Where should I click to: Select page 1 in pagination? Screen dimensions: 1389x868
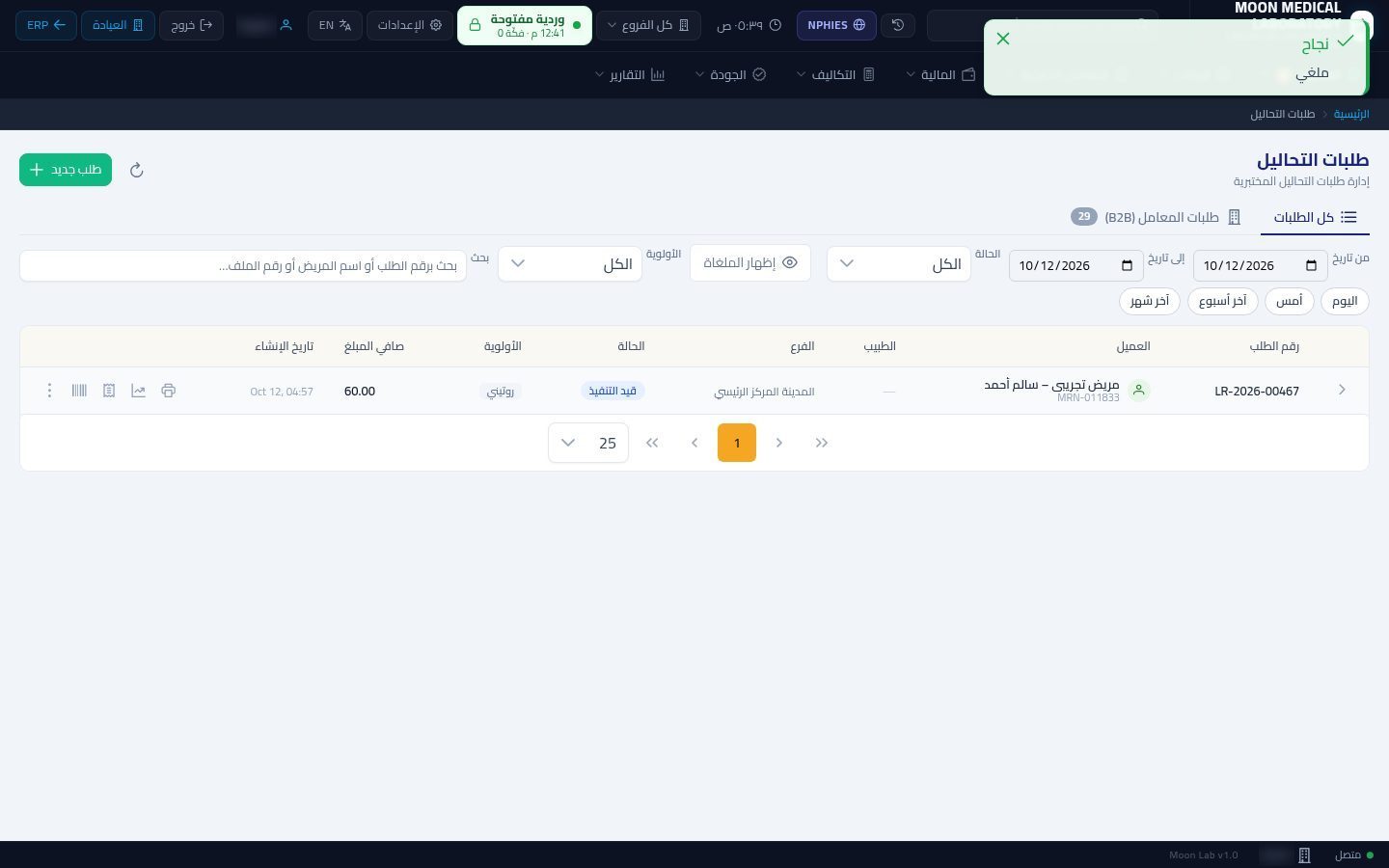coord(737,443)
